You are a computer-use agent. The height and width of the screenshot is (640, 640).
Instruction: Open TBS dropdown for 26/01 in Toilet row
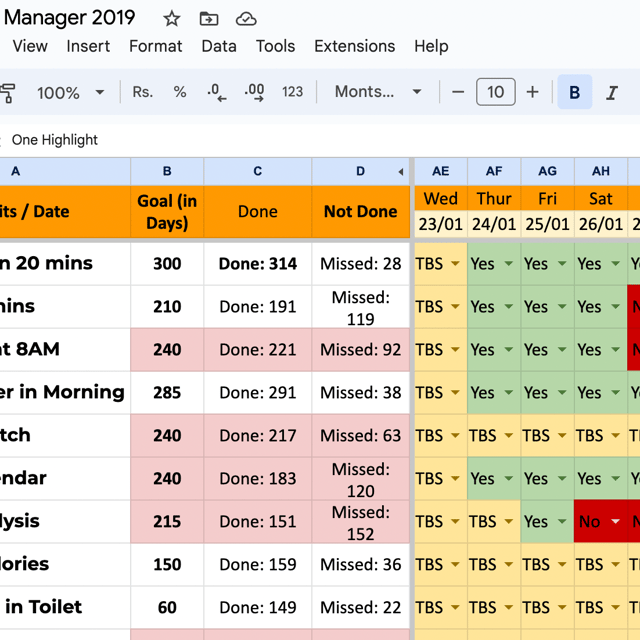(616, 607)
